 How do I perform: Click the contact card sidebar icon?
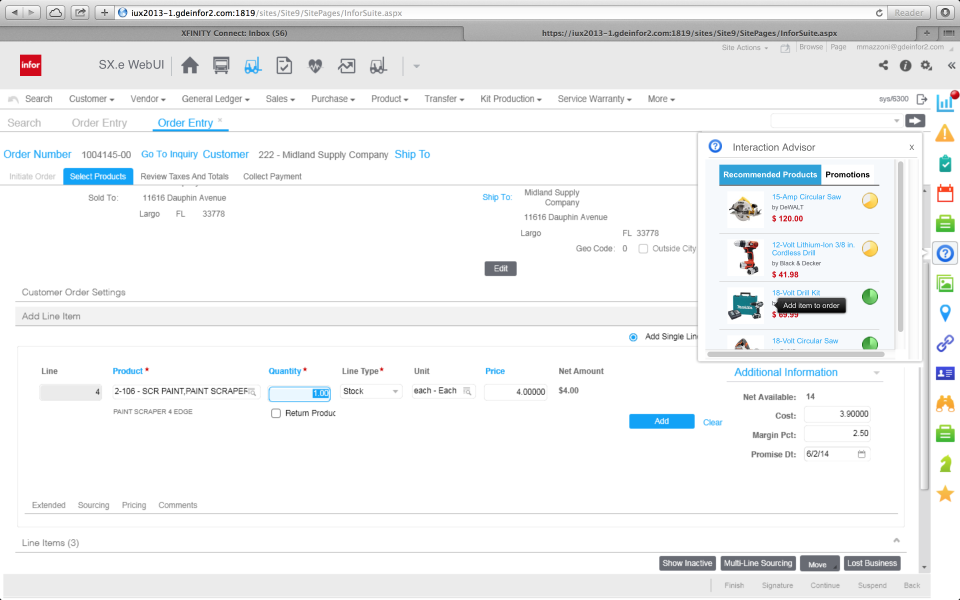[945, 373]
